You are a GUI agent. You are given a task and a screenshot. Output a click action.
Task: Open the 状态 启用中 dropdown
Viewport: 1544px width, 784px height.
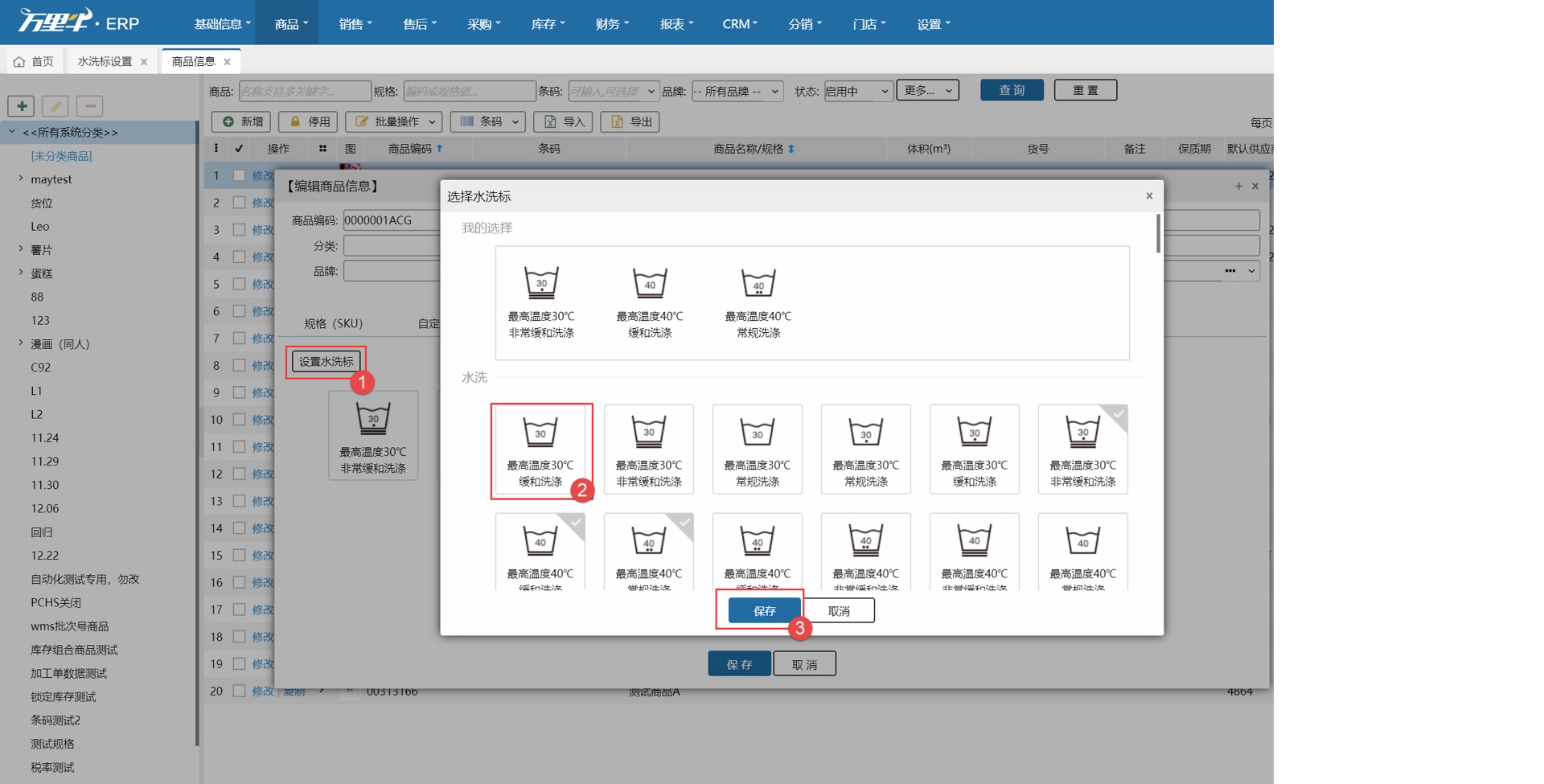pyautogui.click(x=858, y=91)
